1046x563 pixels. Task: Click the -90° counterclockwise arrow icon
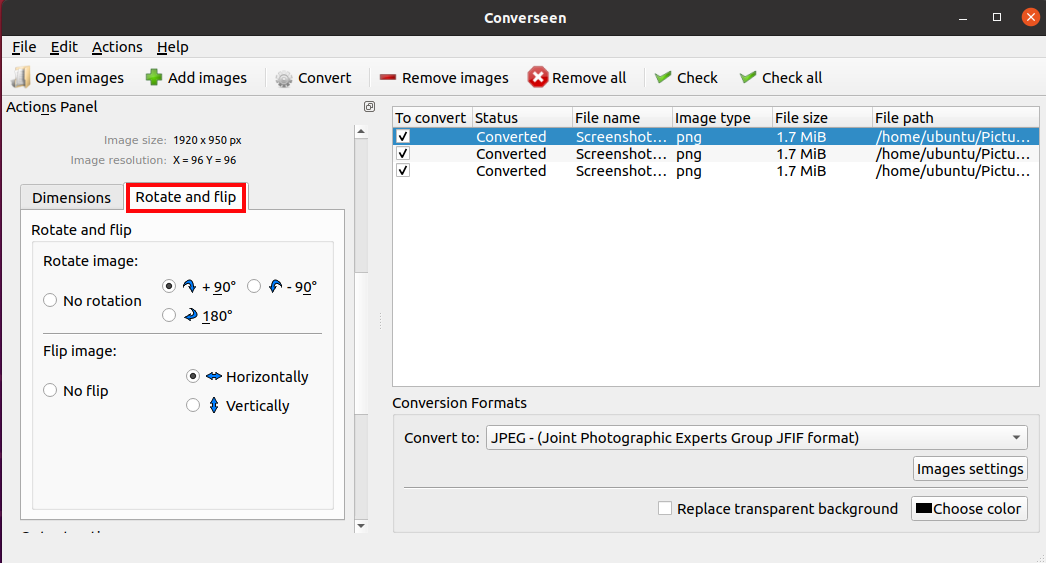pyautogui.click(x=276, y=287)
